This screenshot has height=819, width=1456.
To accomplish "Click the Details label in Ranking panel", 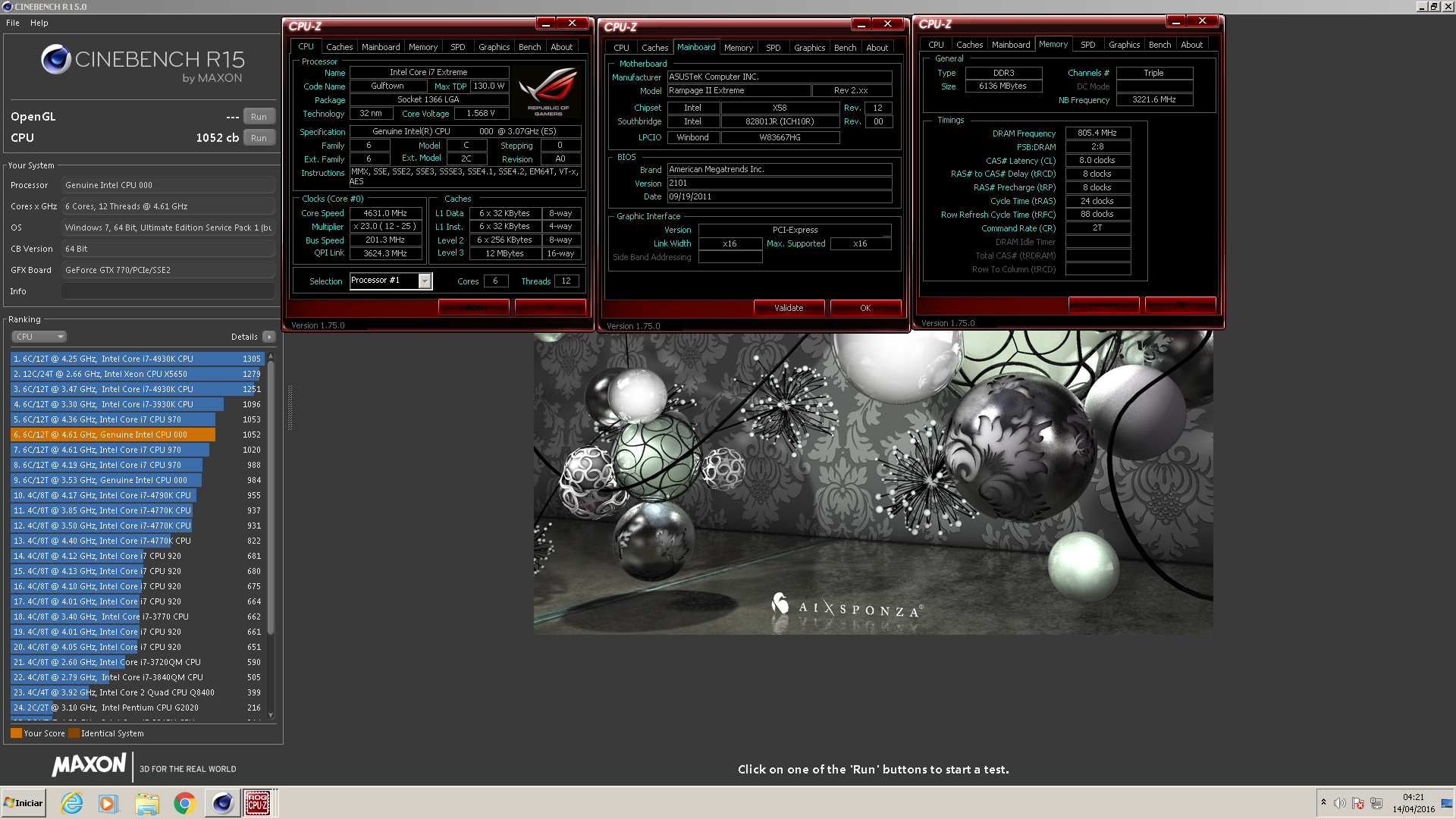I will pos(244,337).
